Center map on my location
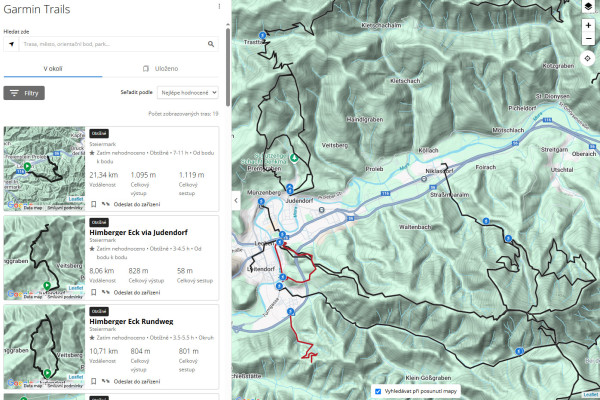Viewport: 600px width, 400px height. pyautogui.click(x=587, y=59)
